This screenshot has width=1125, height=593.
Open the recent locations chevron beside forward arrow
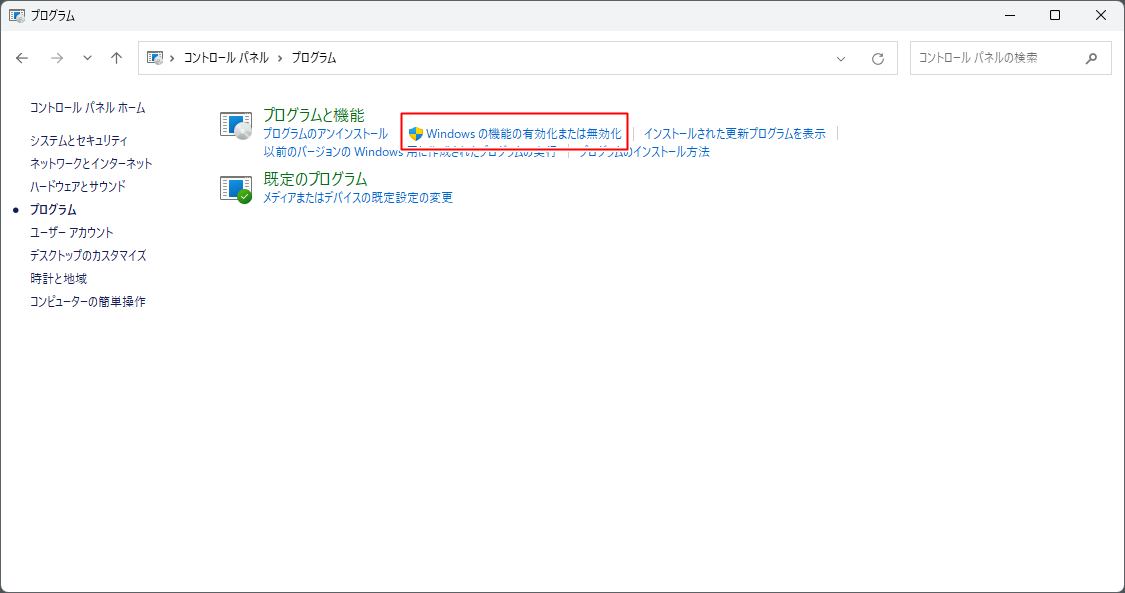click(87, 58)
